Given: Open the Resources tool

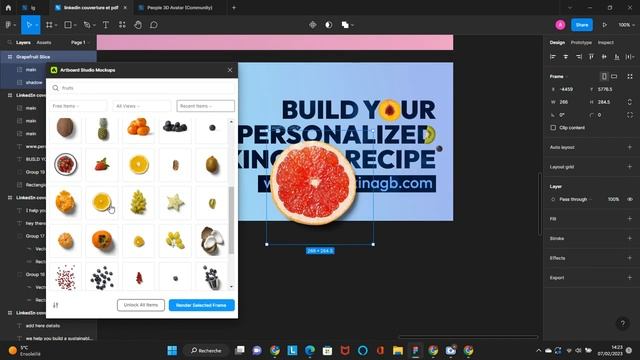Looking at the screenshot, I should 122,25.
